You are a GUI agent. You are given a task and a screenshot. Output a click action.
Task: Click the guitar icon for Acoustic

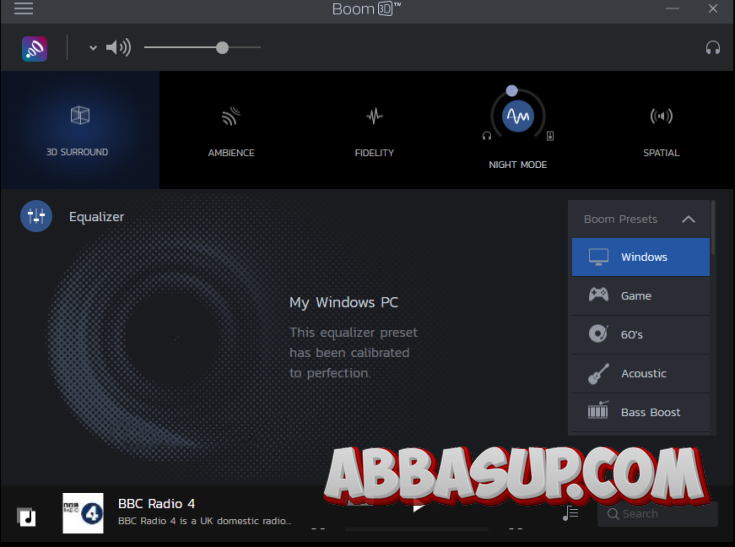pos(599,374)
